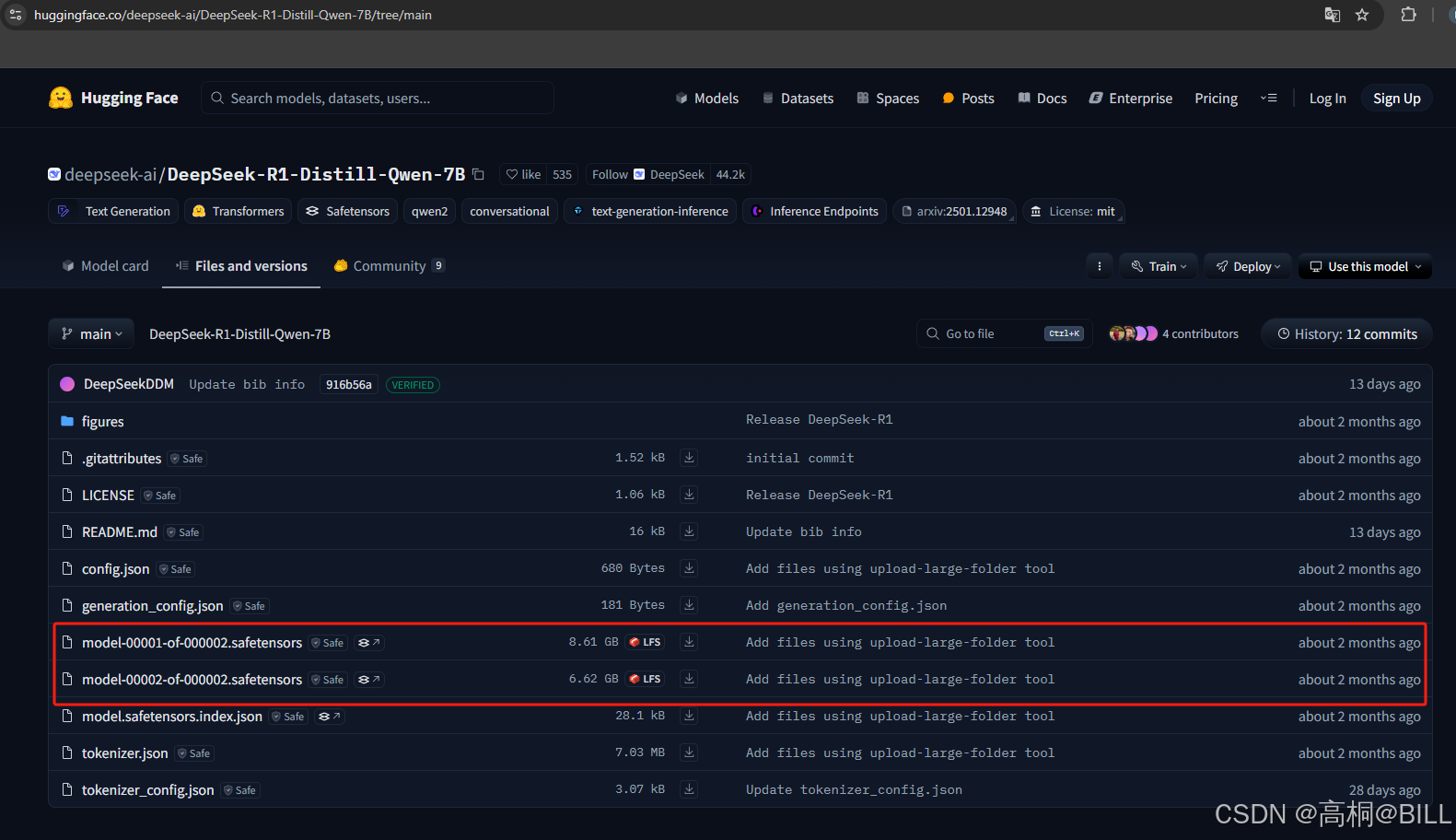Image resolution: width=1456 pixels, height=840 pixels.
Task: Download the LICENSE file
Action: [x=689, y=495]
